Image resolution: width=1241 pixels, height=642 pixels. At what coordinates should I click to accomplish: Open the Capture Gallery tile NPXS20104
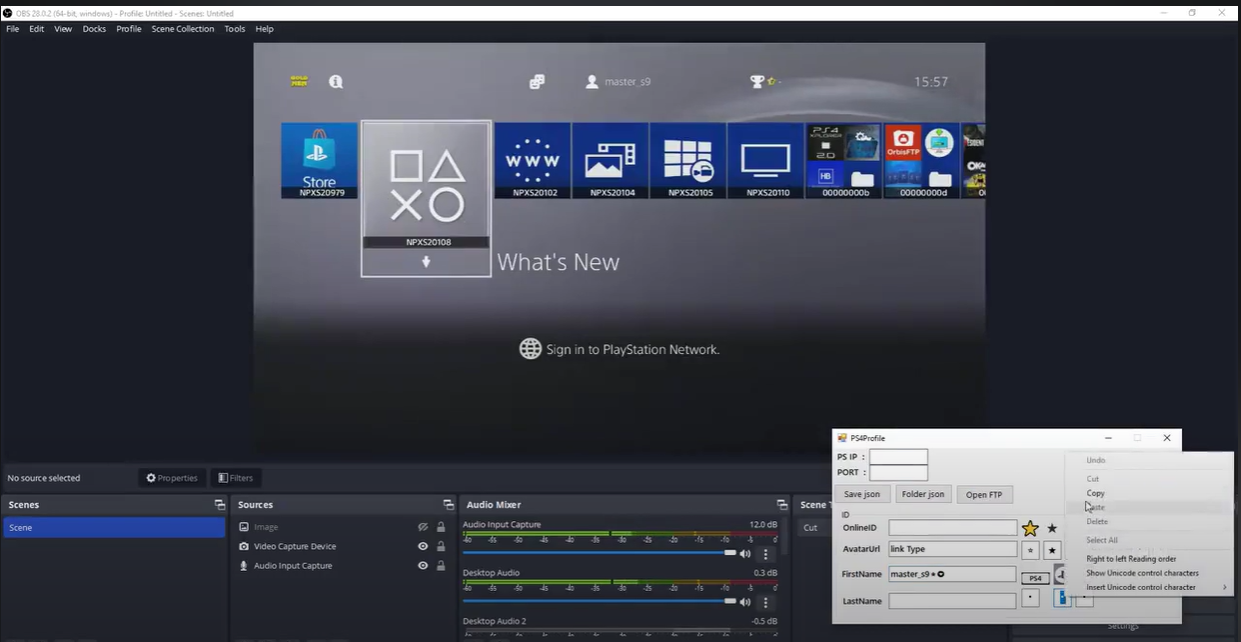[x=611, y=160]
